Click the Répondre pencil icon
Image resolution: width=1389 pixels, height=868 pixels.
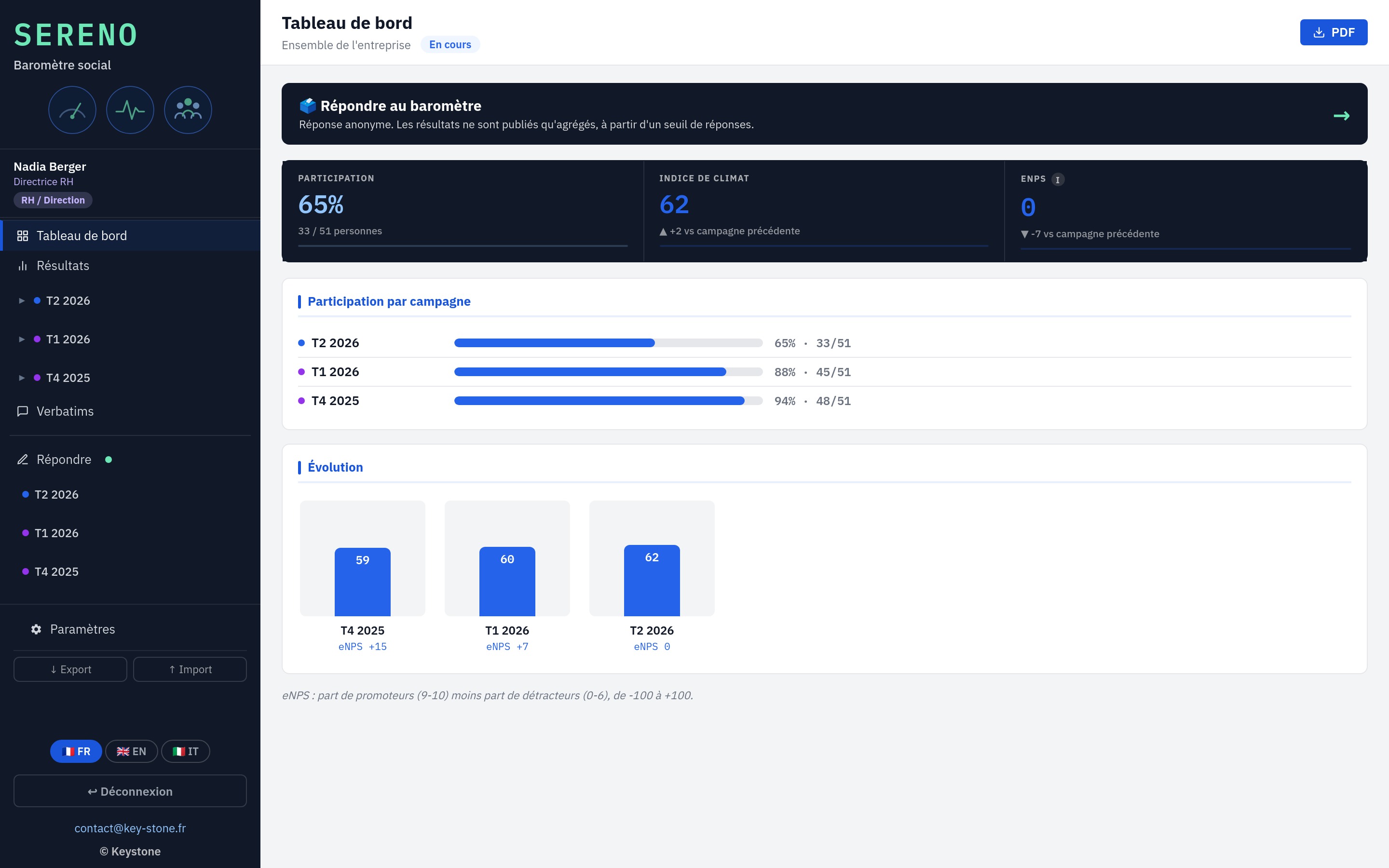click(x=23, y=459)
